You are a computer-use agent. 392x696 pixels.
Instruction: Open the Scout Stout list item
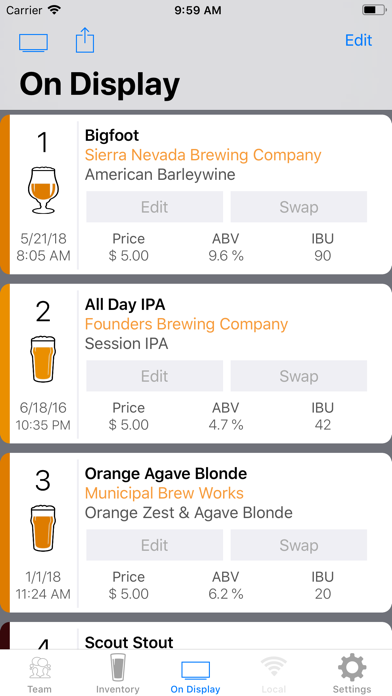pyautogui.click(x=196, y=636)
